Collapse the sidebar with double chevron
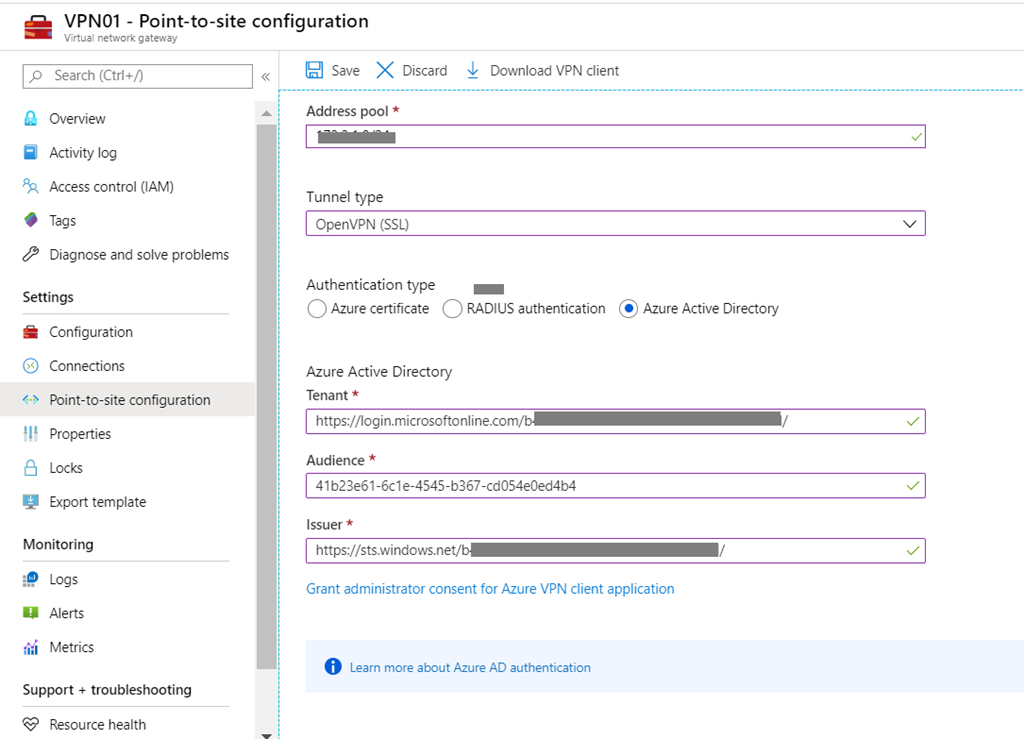 pos(266,76)
